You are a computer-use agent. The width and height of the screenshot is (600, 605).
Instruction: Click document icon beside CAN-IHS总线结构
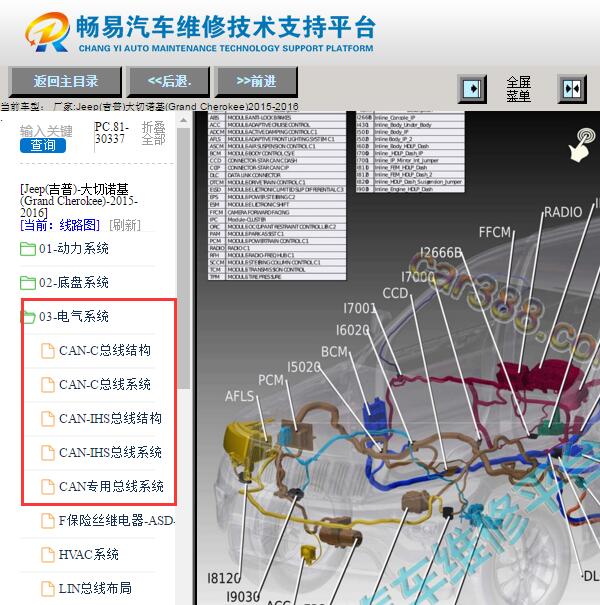coord(48,419)
